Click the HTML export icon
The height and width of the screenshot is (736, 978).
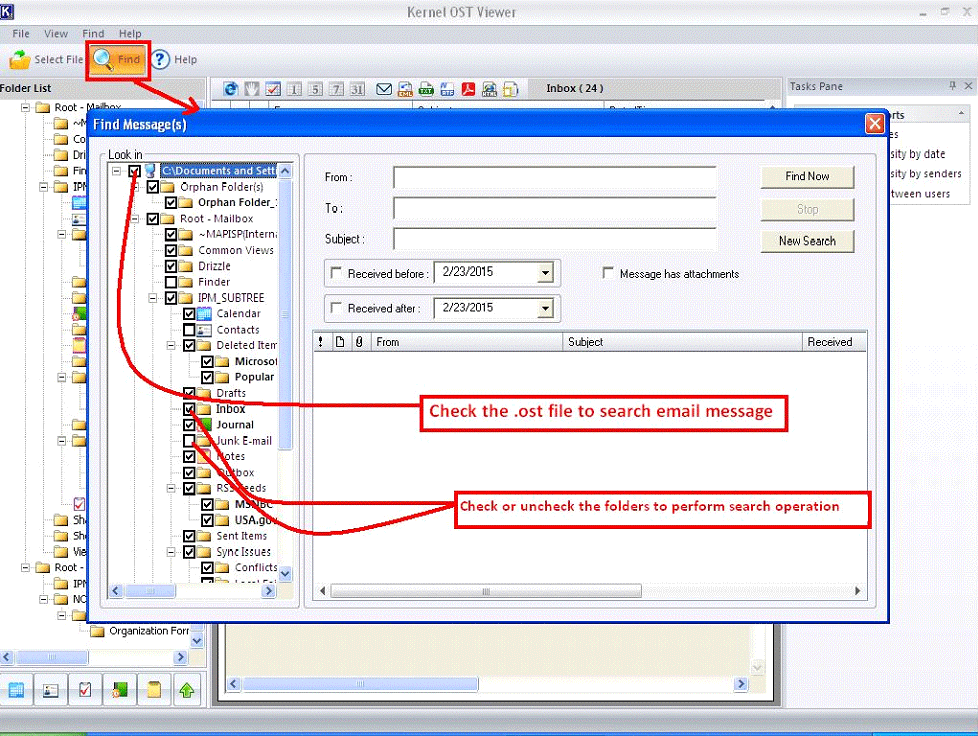click(490, 89)
